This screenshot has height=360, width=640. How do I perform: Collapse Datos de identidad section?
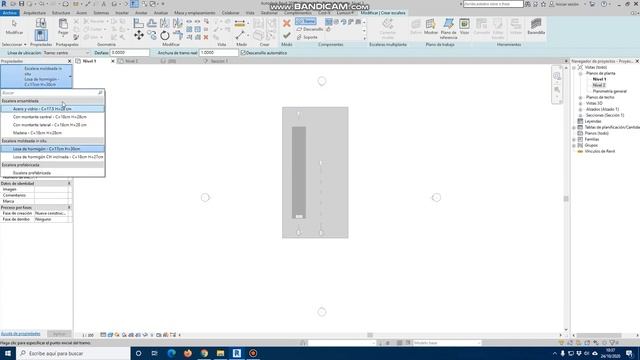[x=69, y=183]
